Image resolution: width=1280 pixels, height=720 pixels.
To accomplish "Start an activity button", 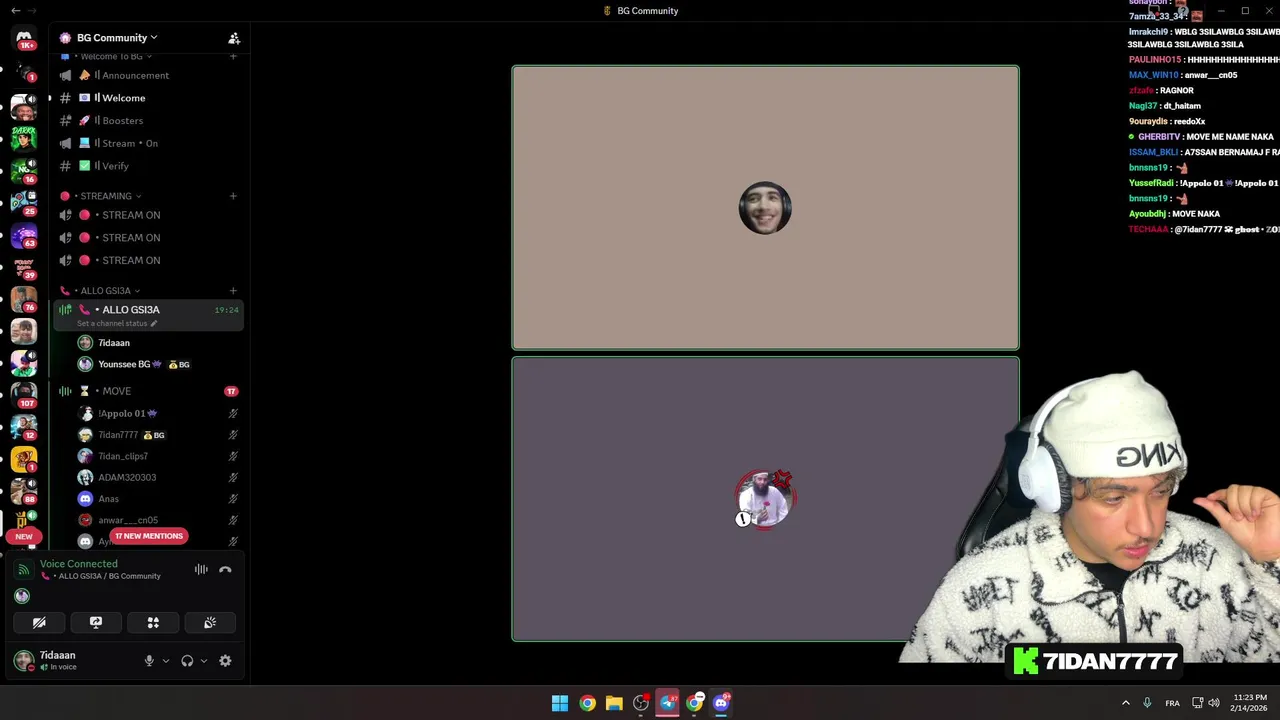I will 153,622.
